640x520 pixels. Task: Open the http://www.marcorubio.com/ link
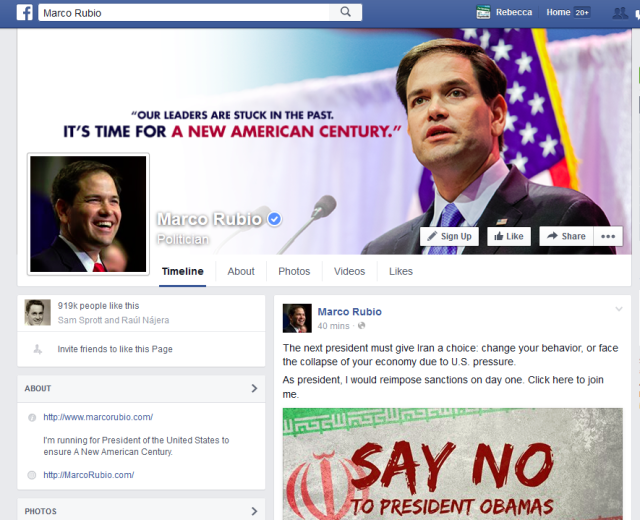98,417
